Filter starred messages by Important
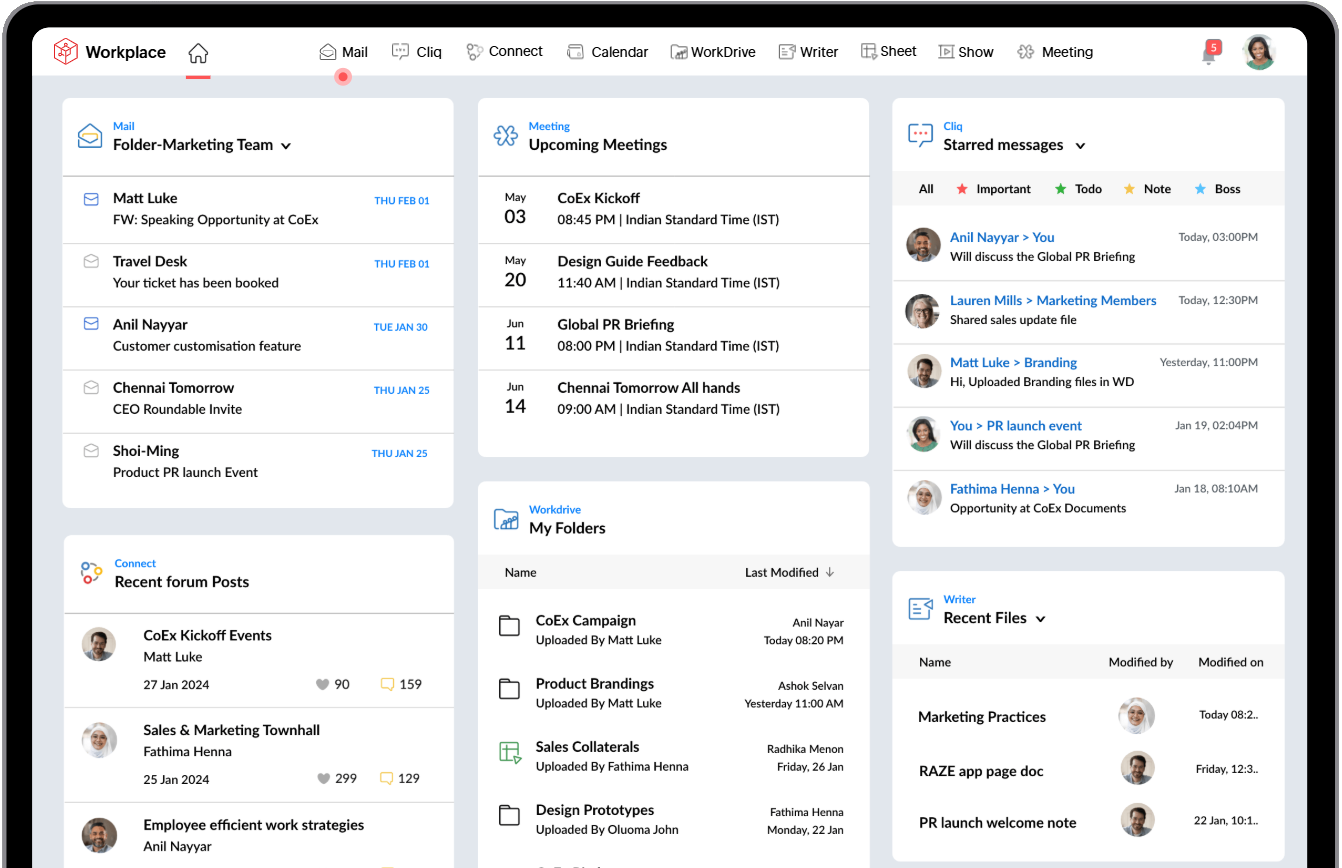1342x868 pixels. point(994,189)
